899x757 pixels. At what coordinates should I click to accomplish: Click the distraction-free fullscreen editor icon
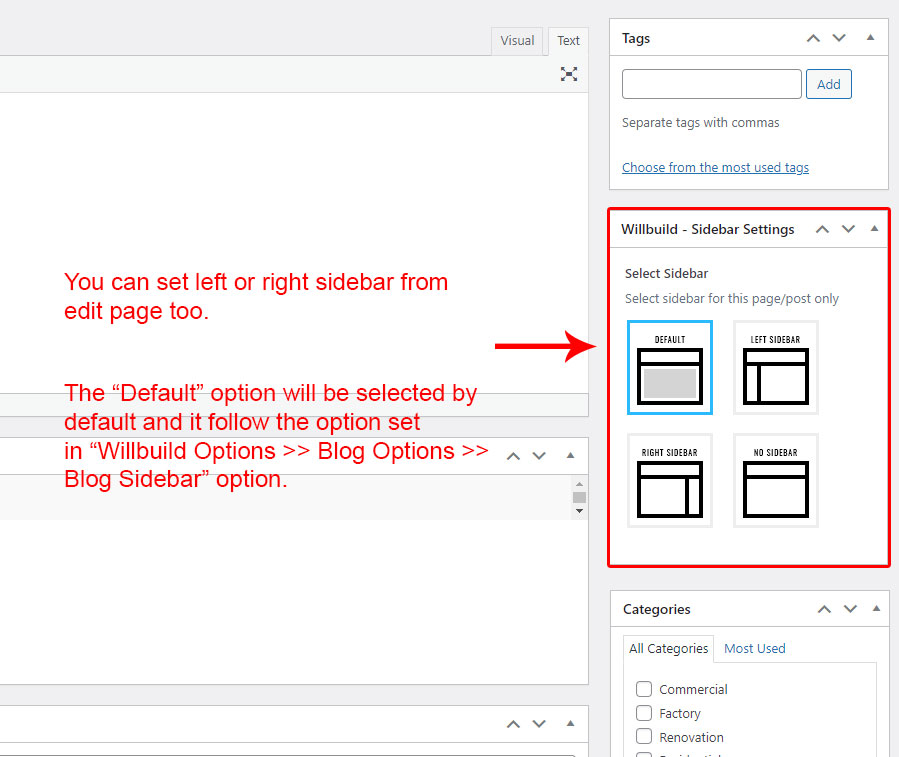click(569, 73)
